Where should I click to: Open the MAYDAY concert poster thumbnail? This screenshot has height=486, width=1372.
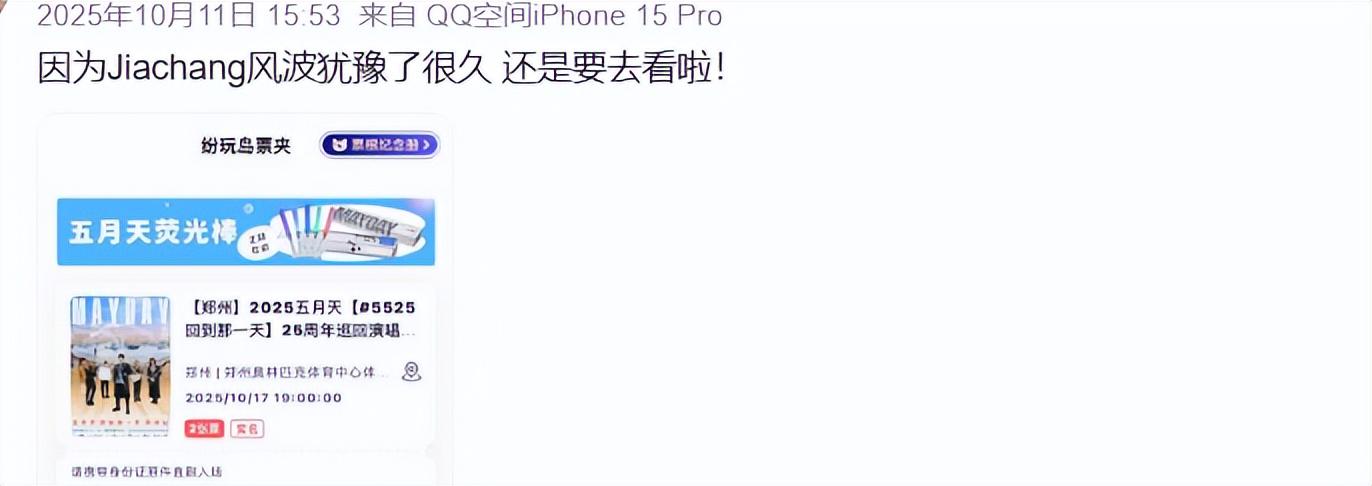click(120, 366)
